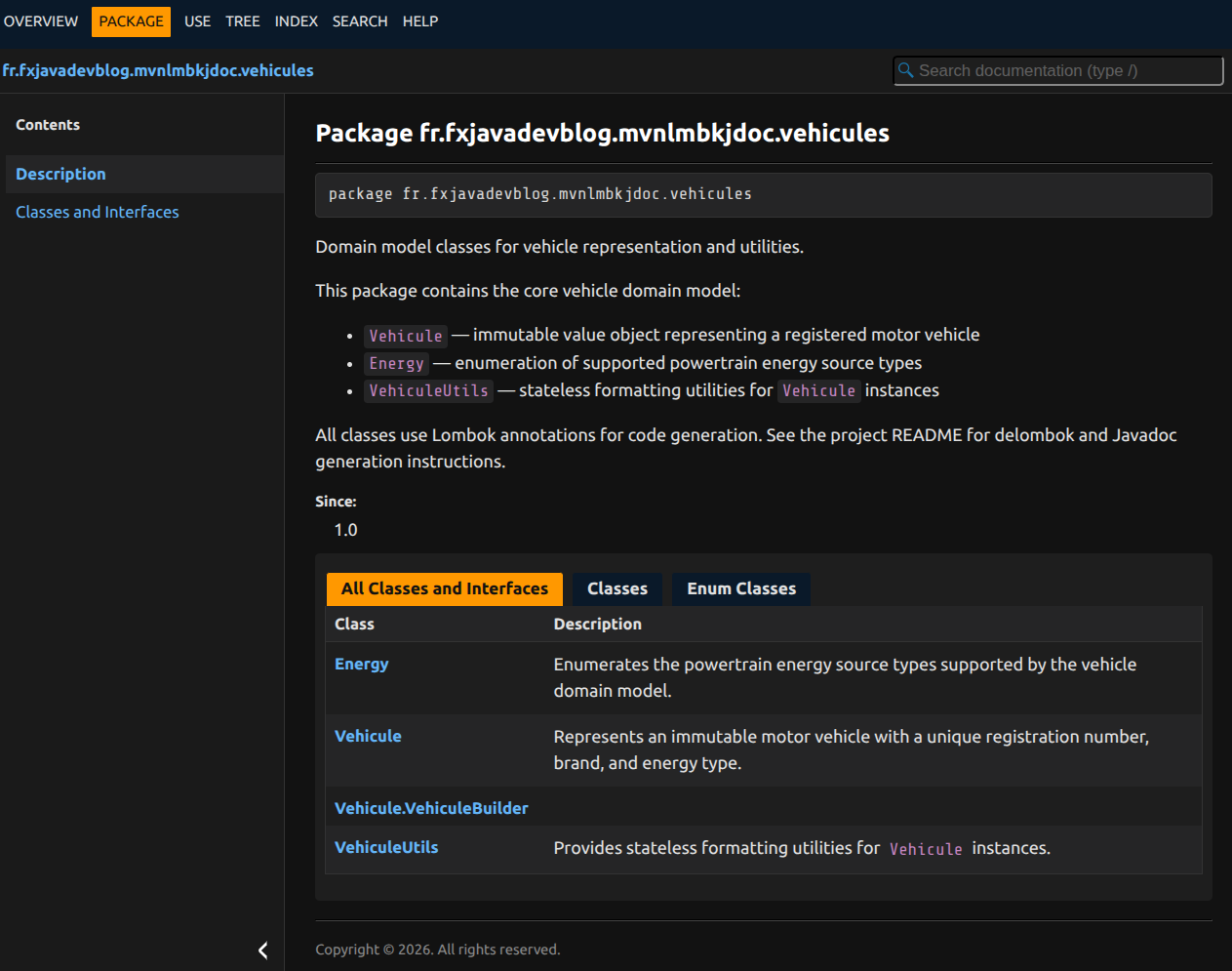Viewport: 1232px width, 971px height.
Task: Click the Class column header
Action: 354,624
